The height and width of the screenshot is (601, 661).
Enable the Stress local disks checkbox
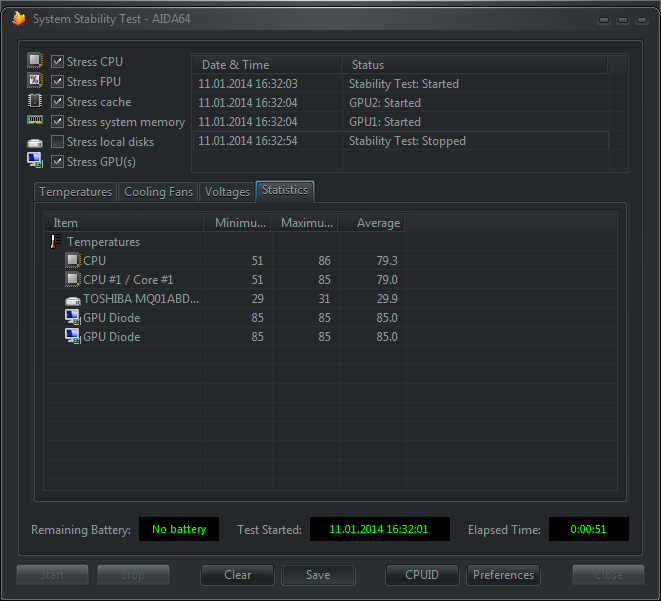[x=58, y=142]
